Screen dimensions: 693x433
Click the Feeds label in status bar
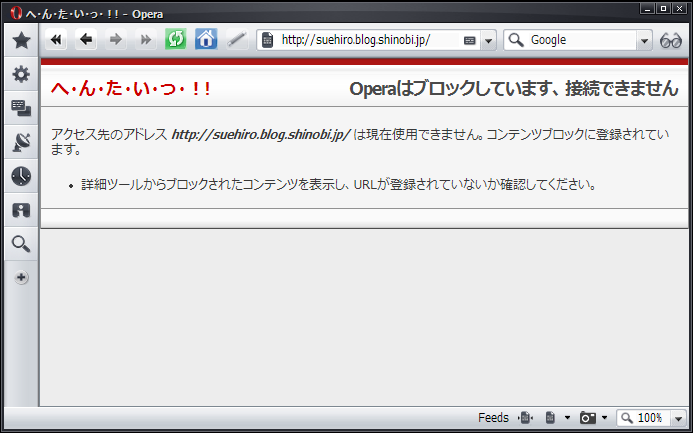pyautogui.click(x=493, y=418)
